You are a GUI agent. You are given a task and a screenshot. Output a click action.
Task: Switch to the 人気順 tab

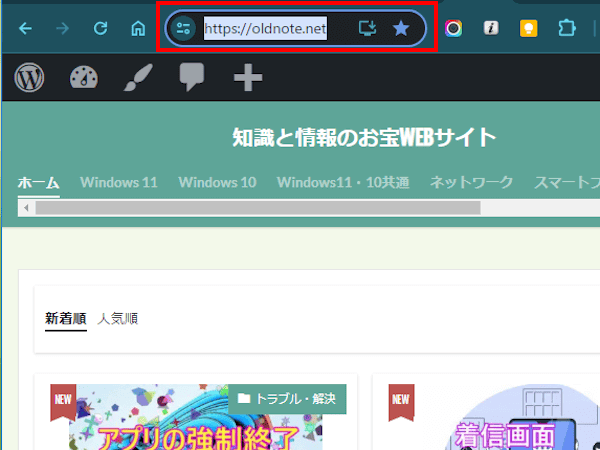(x=117, y=318)
